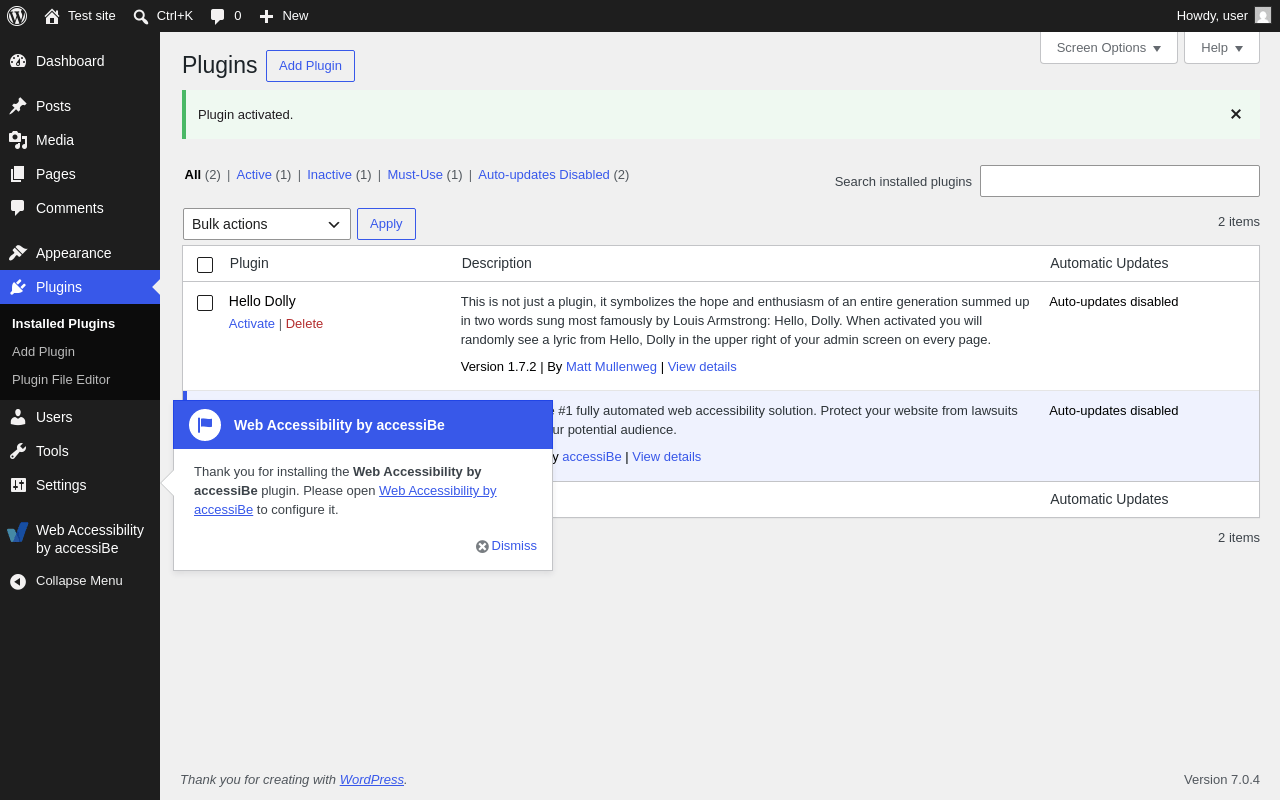
Task: Click the Add Plugin button beside the title
Action: click(x=310, y=66)
